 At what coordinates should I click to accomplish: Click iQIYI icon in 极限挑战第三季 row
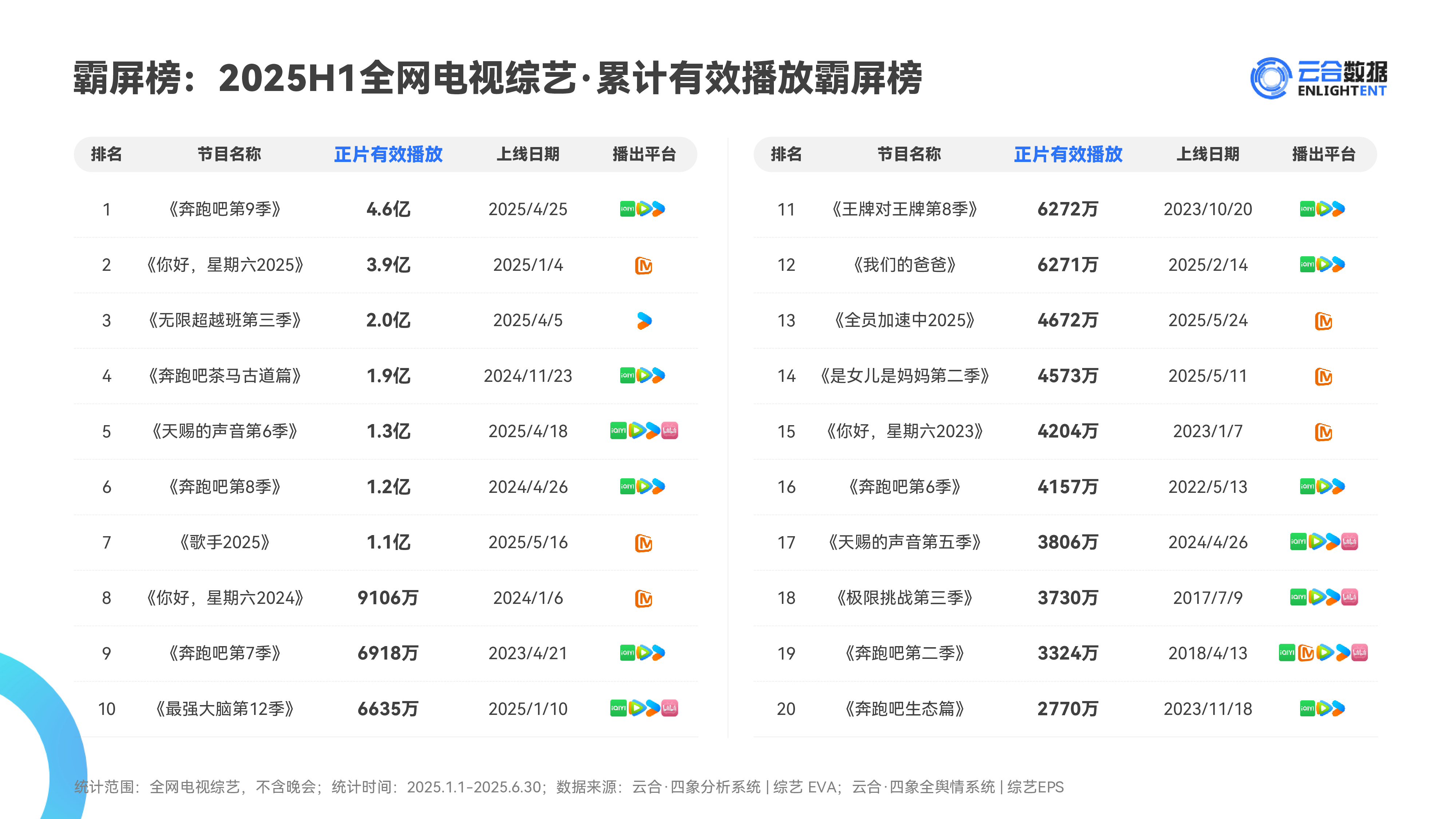click(1298, 597)
